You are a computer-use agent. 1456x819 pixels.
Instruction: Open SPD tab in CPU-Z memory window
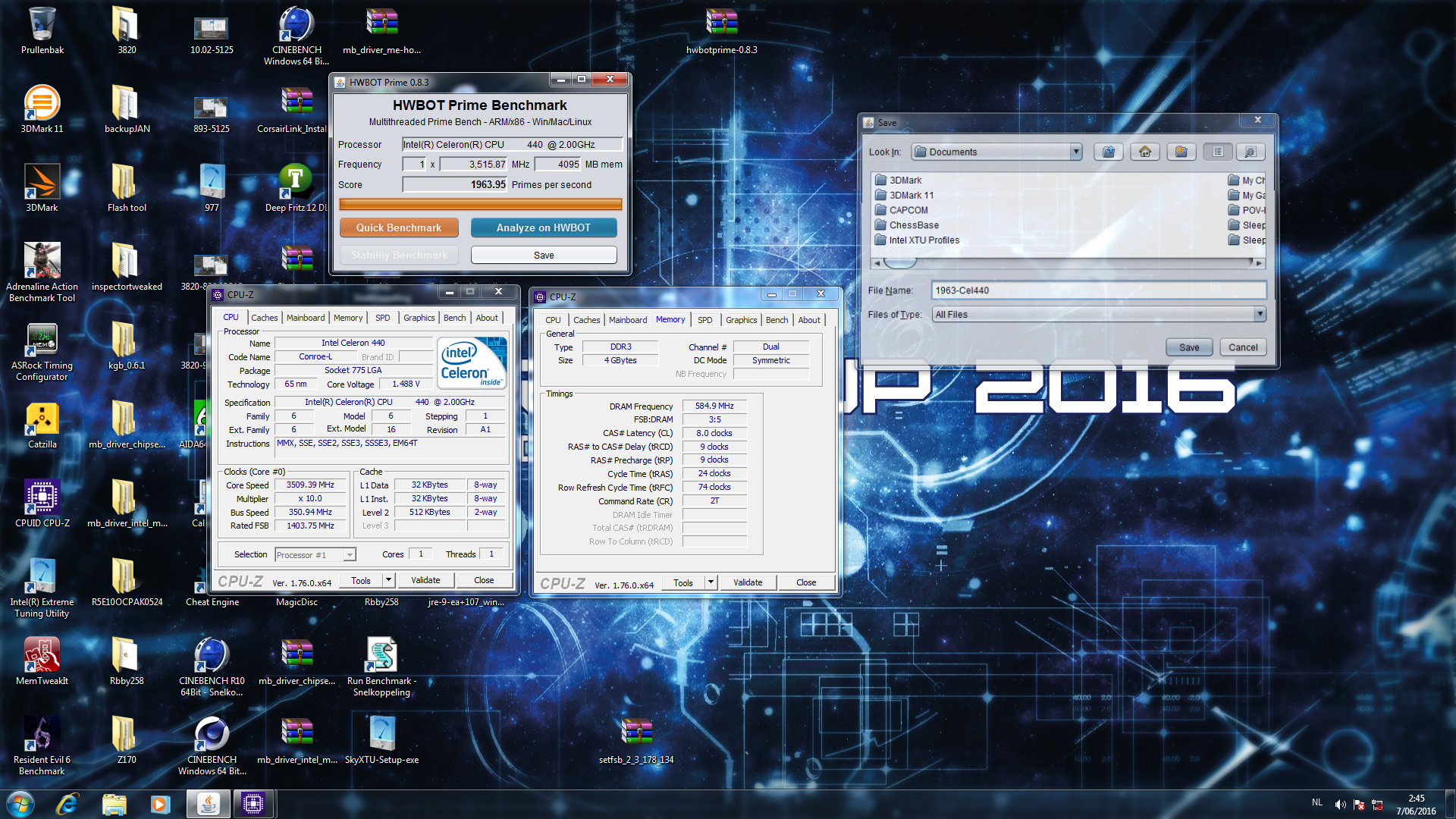pos(705,320)
